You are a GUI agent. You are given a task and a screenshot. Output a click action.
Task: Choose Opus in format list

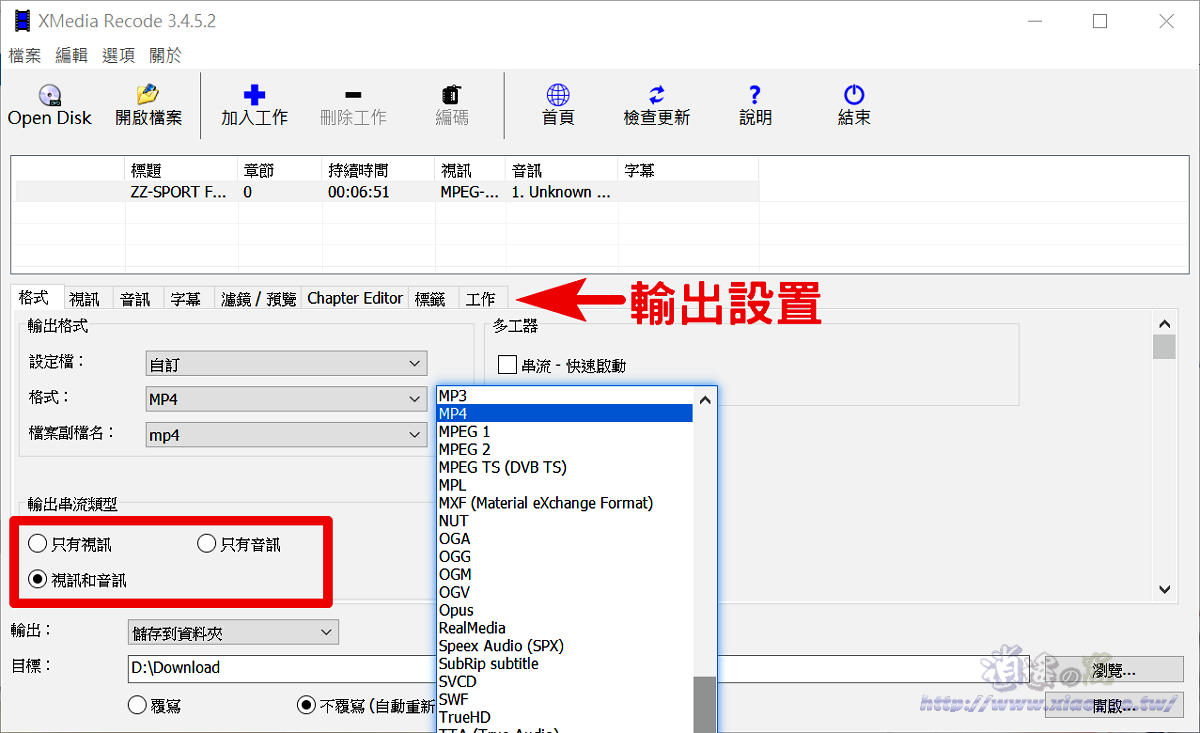click(x=565, y=610)
